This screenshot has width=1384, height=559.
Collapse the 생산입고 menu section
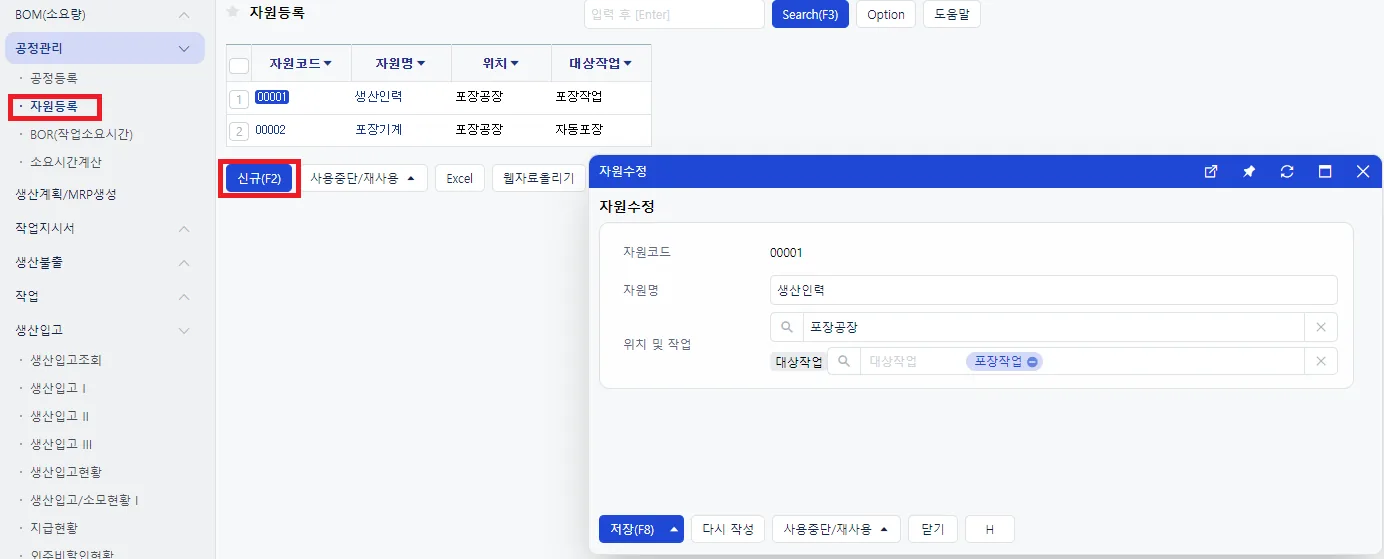pyautogui.click(x=184, y=330)
